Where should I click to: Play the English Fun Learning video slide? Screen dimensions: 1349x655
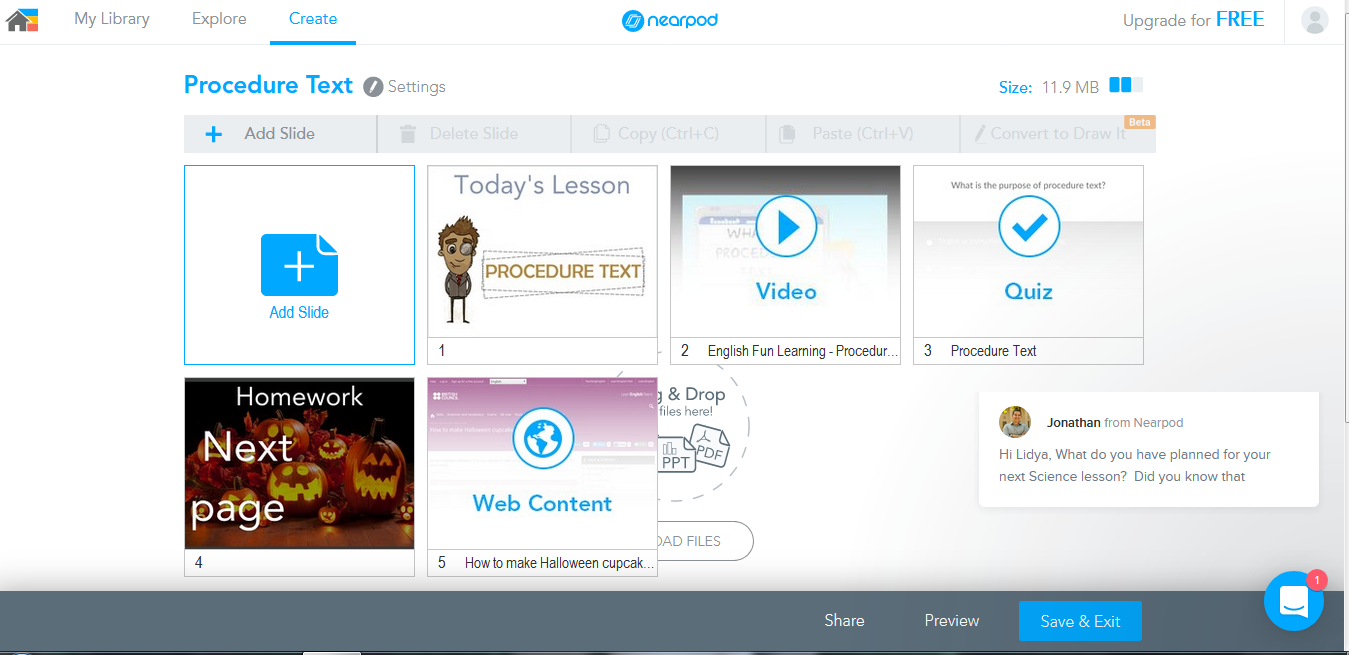(785, 227)
